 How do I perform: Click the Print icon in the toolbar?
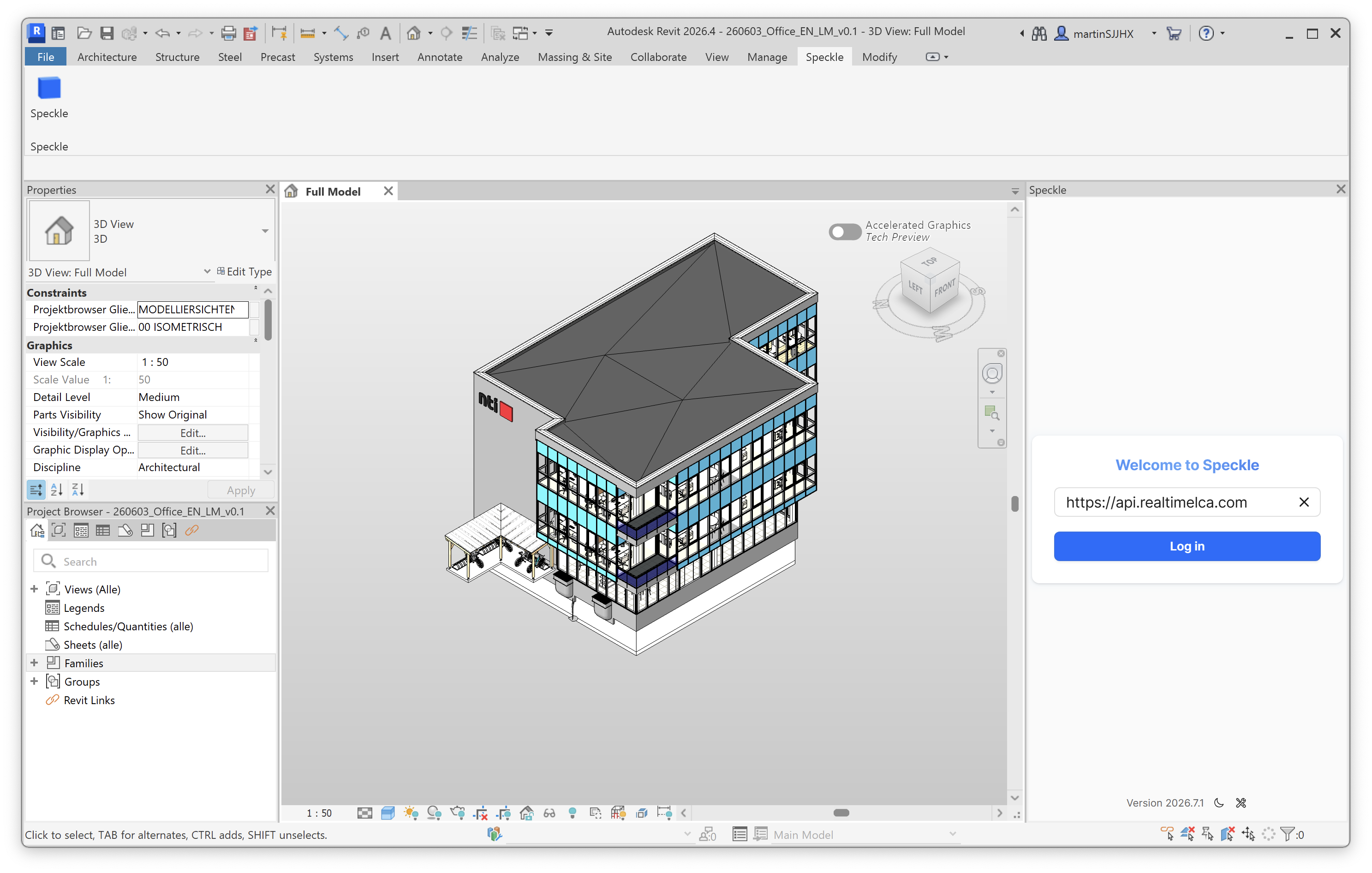[x=228, y=33]
